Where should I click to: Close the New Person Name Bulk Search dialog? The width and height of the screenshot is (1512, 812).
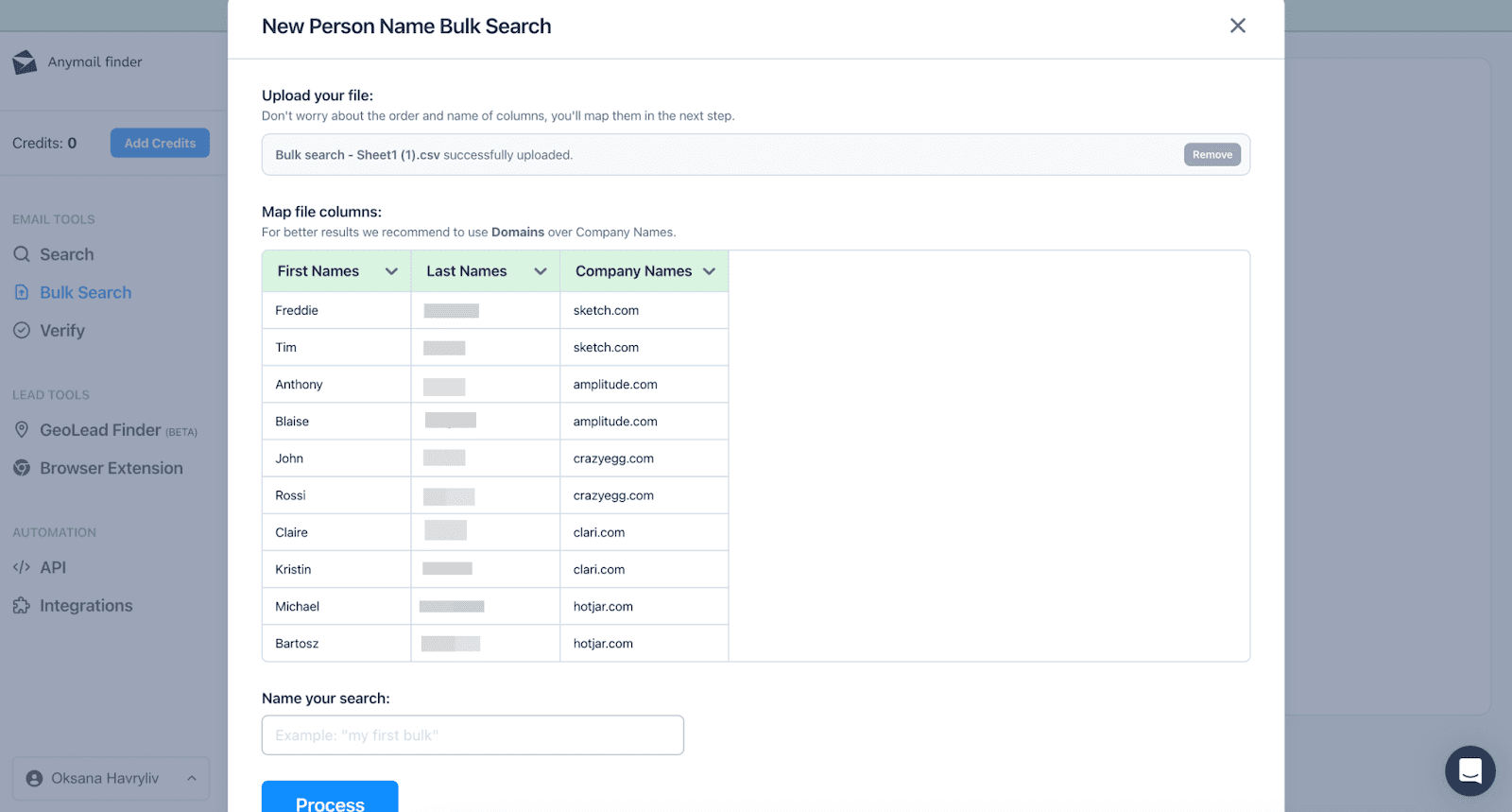point(1237,26)
